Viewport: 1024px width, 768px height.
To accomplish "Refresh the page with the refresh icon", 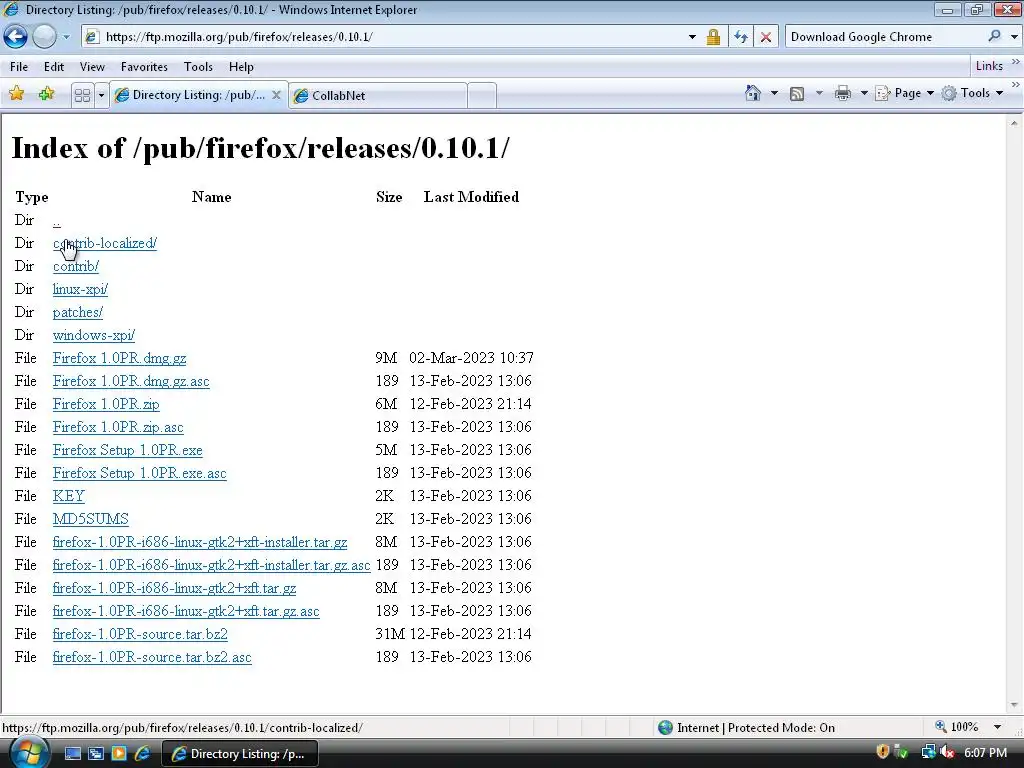I will pyautogui.click(x=741, y=37).
